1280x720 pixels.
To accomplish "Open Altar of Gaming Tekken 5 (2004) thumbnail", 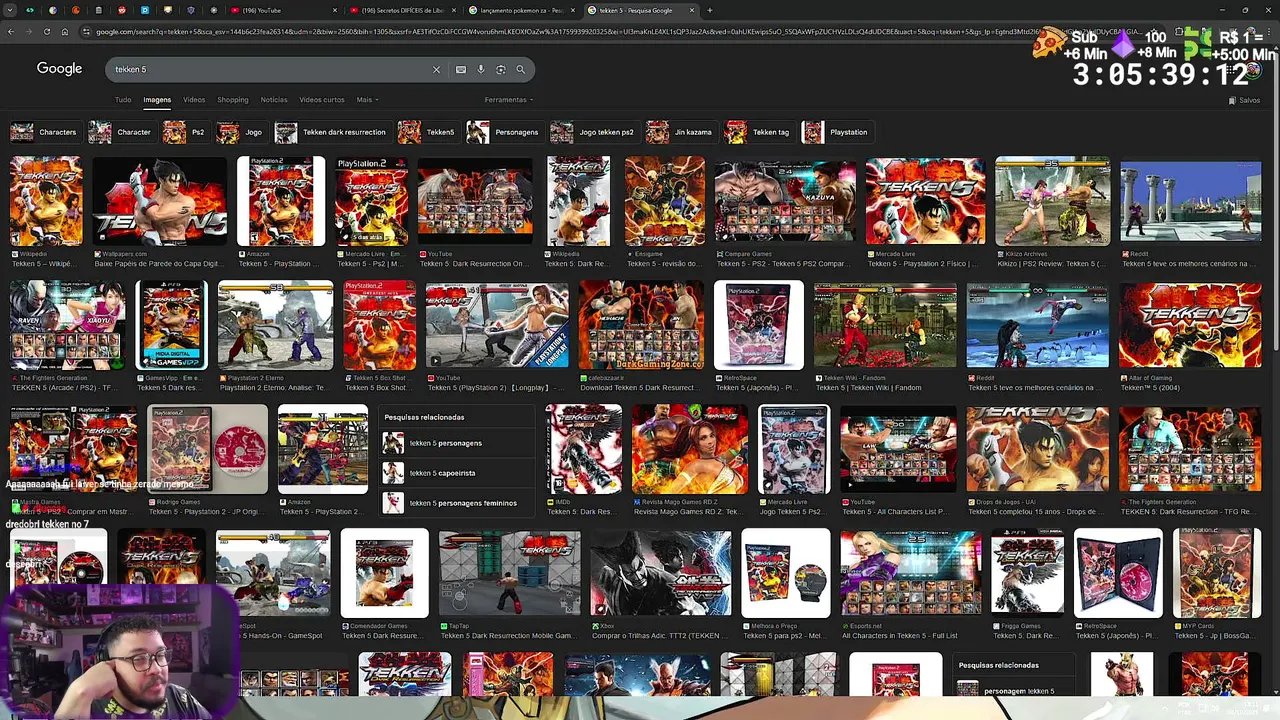I will point(1190,325).
